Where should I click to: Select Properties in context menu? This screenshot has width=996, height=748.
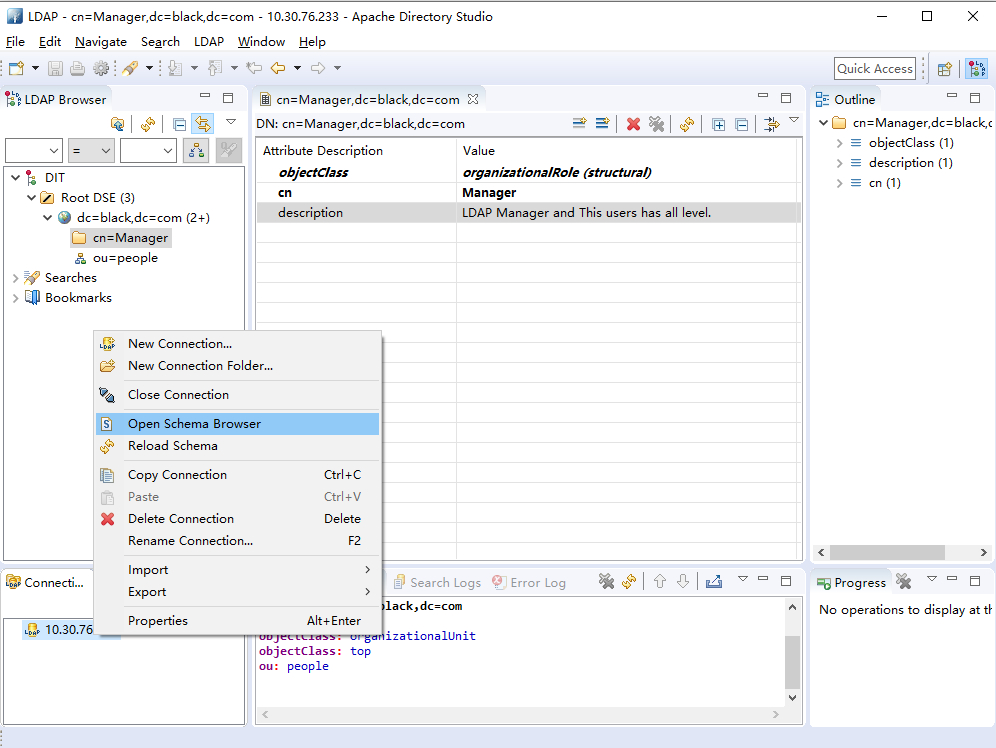pyautogui.click(x=238, y=620)
